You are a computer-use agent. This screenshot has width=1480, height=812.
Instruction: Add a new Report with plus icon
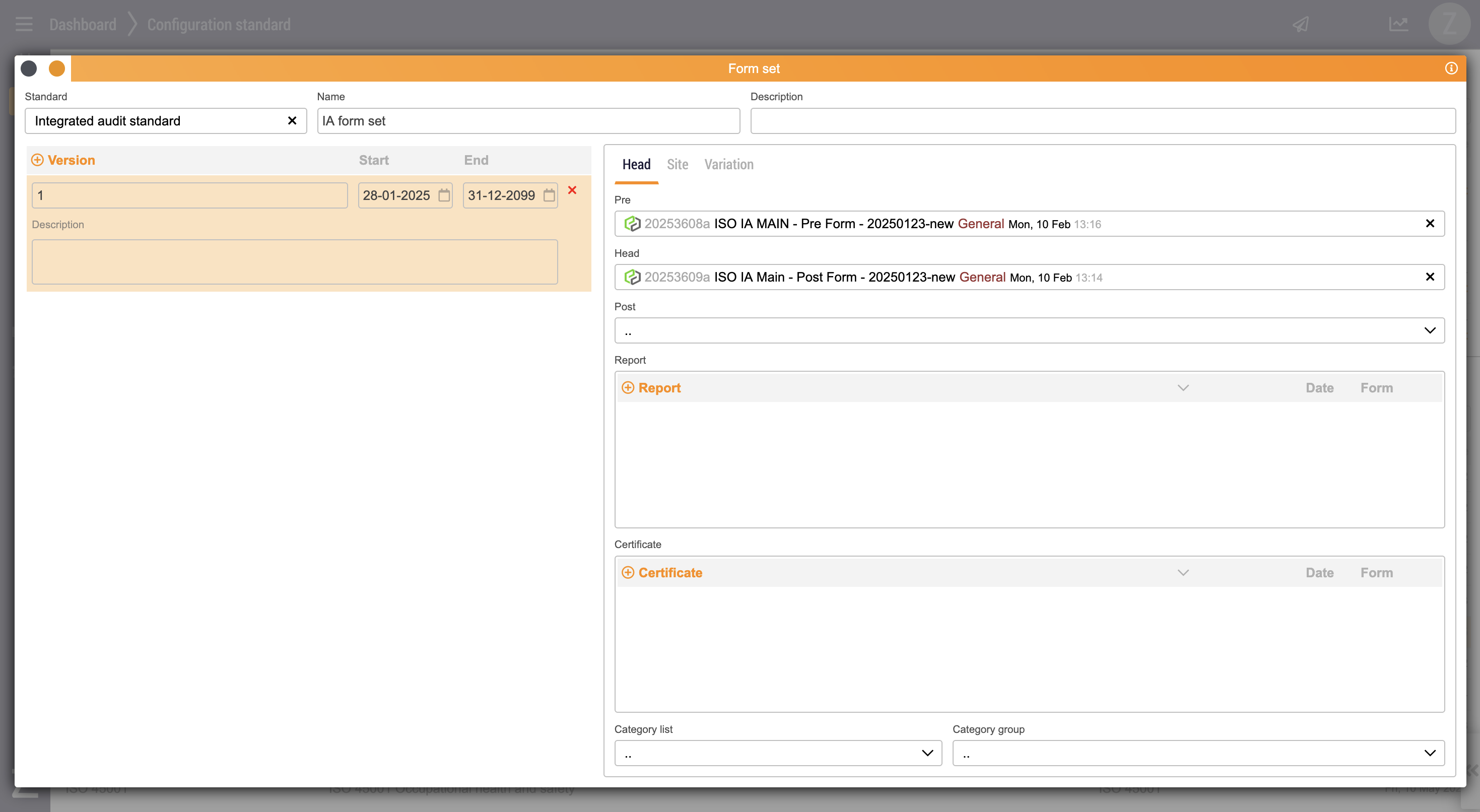click(628, 388)
